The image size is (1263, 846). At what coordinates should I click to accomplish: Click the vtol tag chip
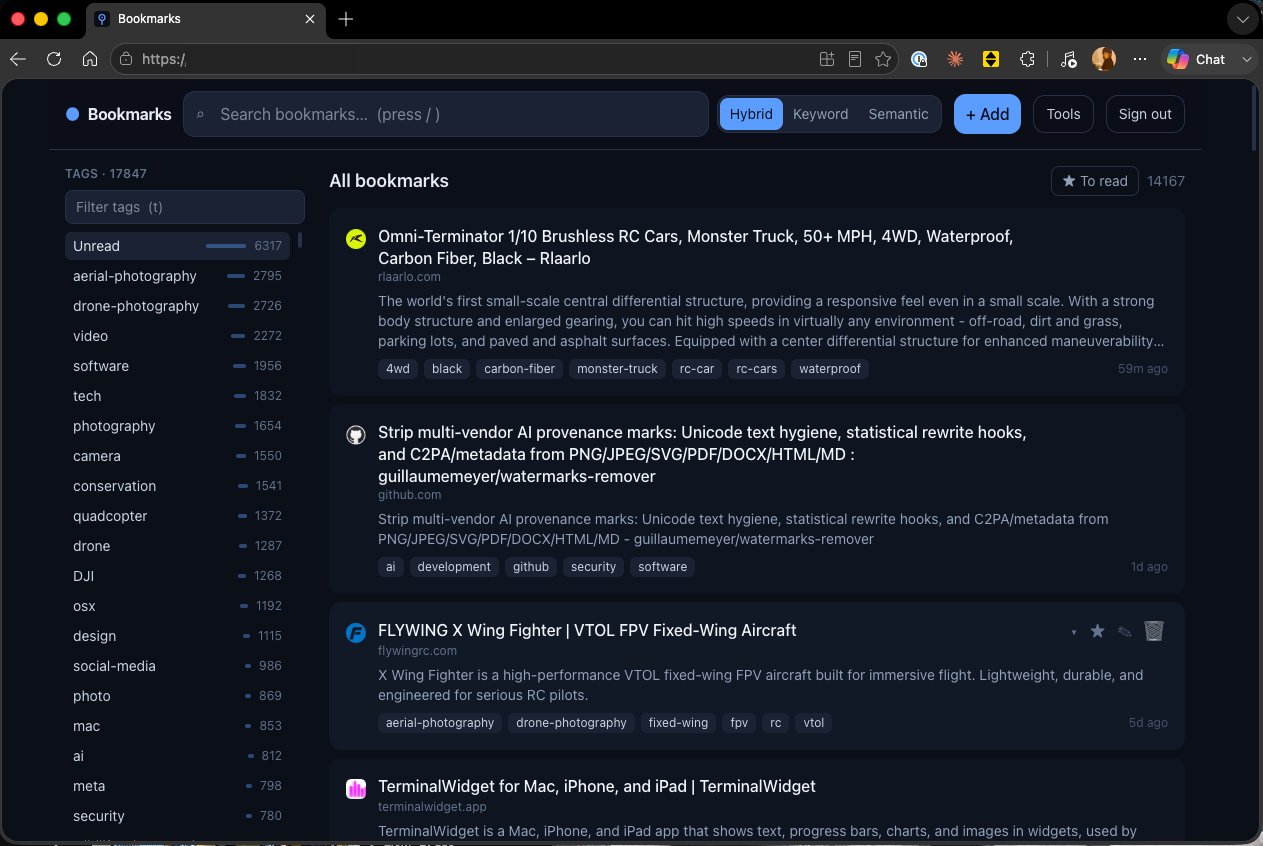(814, 723)
